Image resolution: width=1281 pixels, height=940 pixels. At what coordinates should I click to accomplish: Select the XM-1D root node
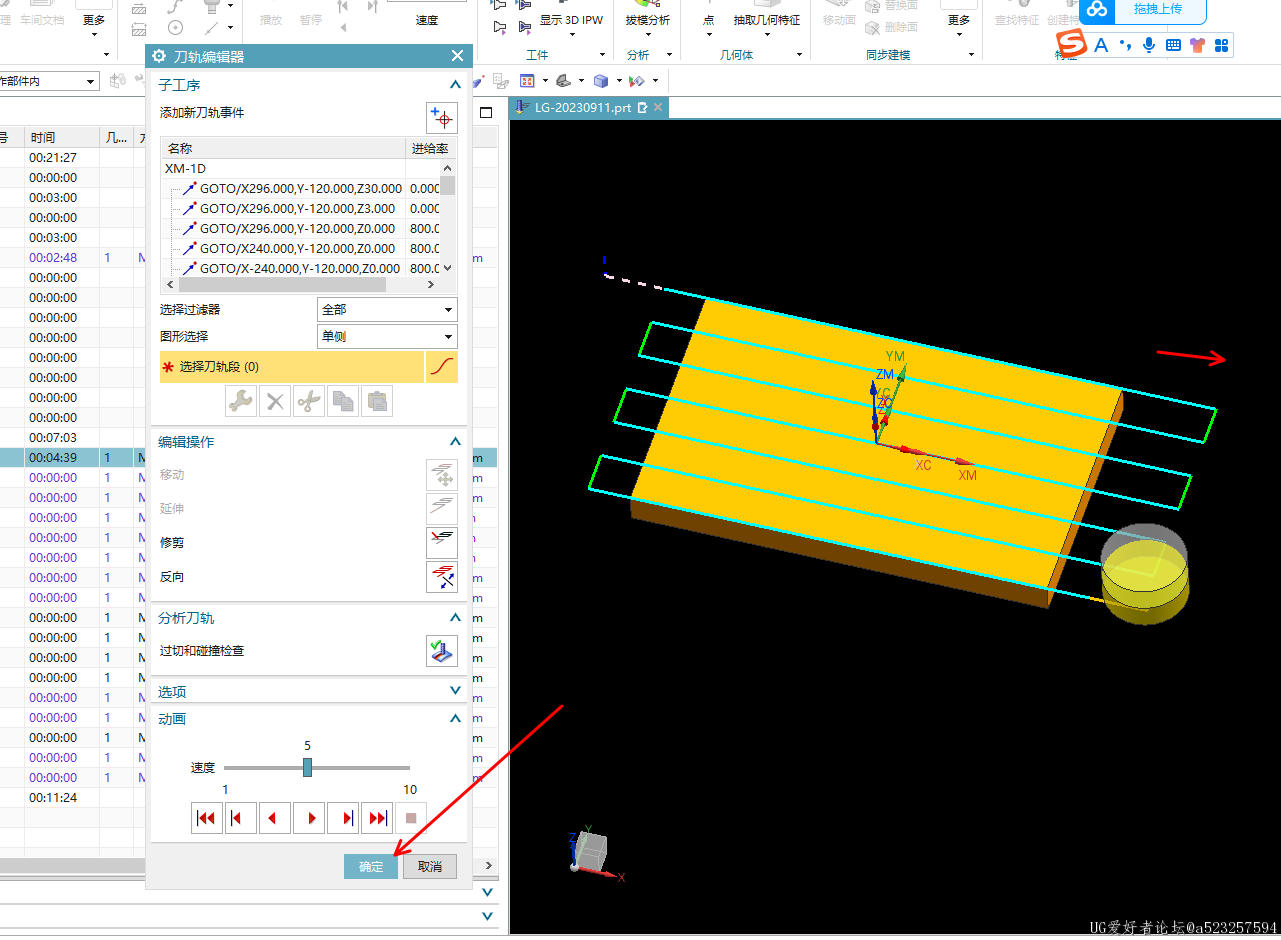186,169
